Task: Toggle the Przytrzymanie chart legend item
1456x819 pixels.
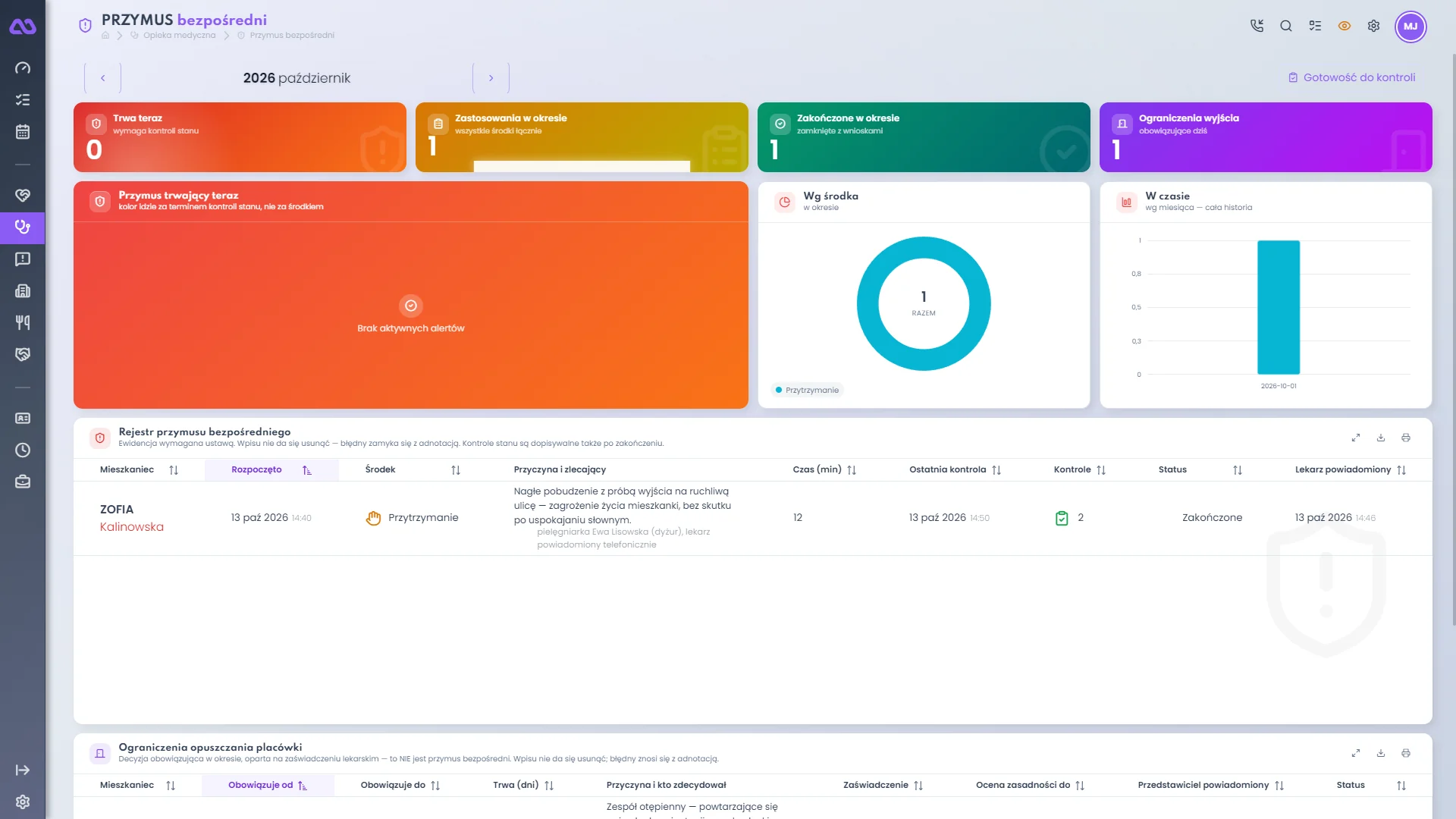Action: tap(807, 390)
